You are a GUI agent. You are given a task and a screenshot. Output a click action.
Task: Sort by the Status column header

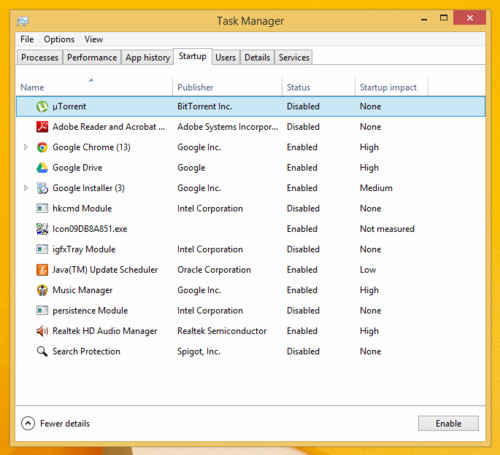[298, 87]
